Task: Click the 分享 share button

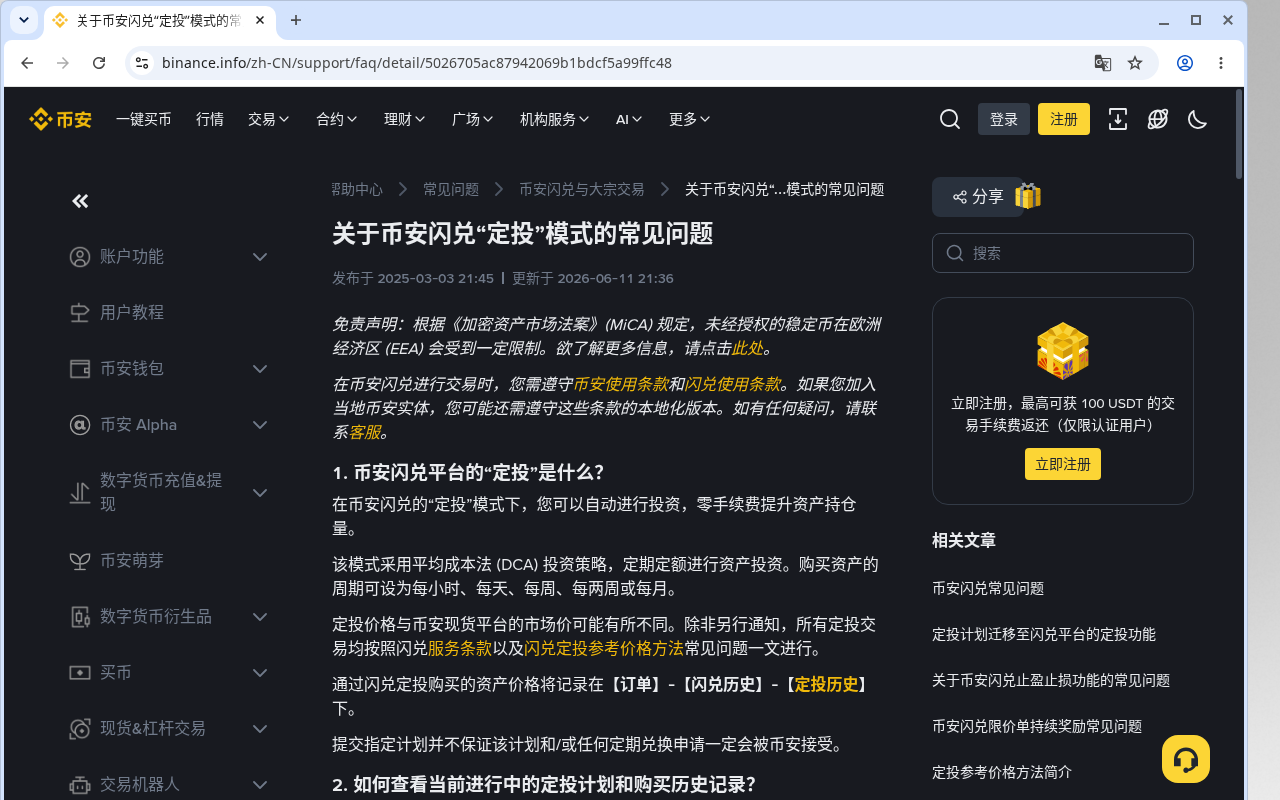Action: pos(978,197)
